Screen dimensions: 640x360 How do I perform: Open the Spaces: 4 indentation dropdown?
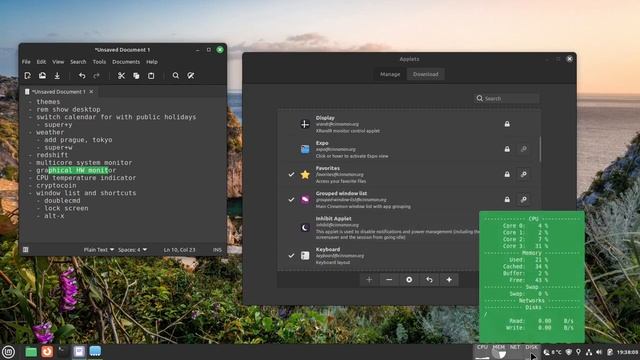point(132,249)
